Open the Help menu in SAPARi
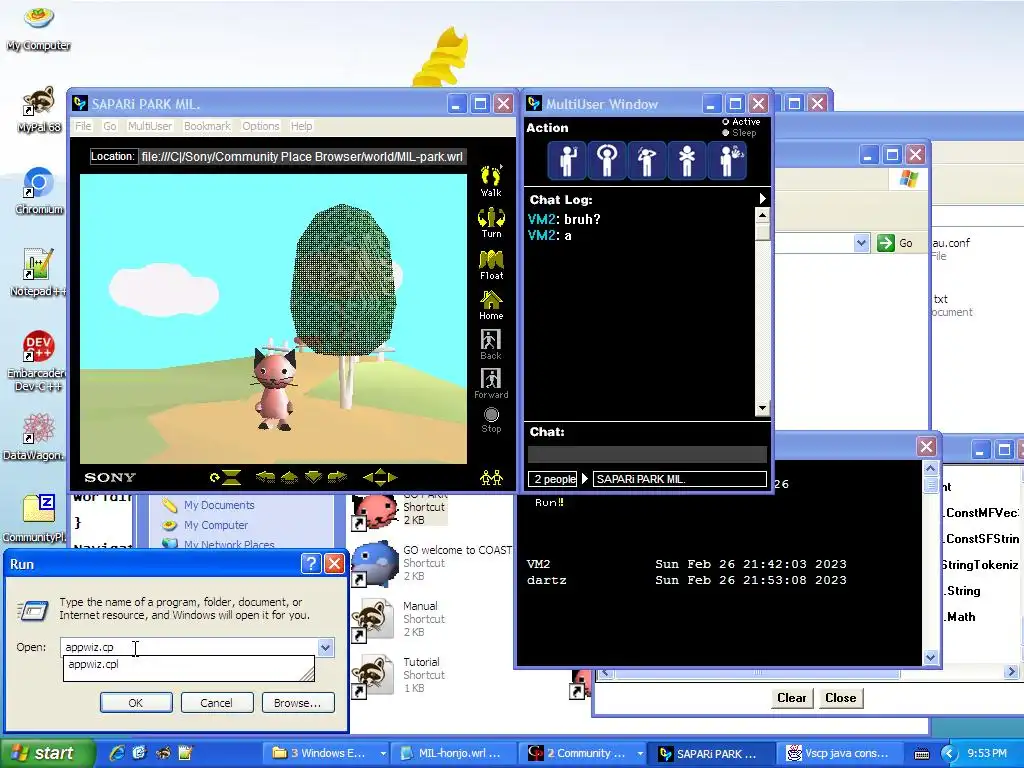Image resolution: width=1024 pixels, height=768 pixels. click(x=301, y=126)
